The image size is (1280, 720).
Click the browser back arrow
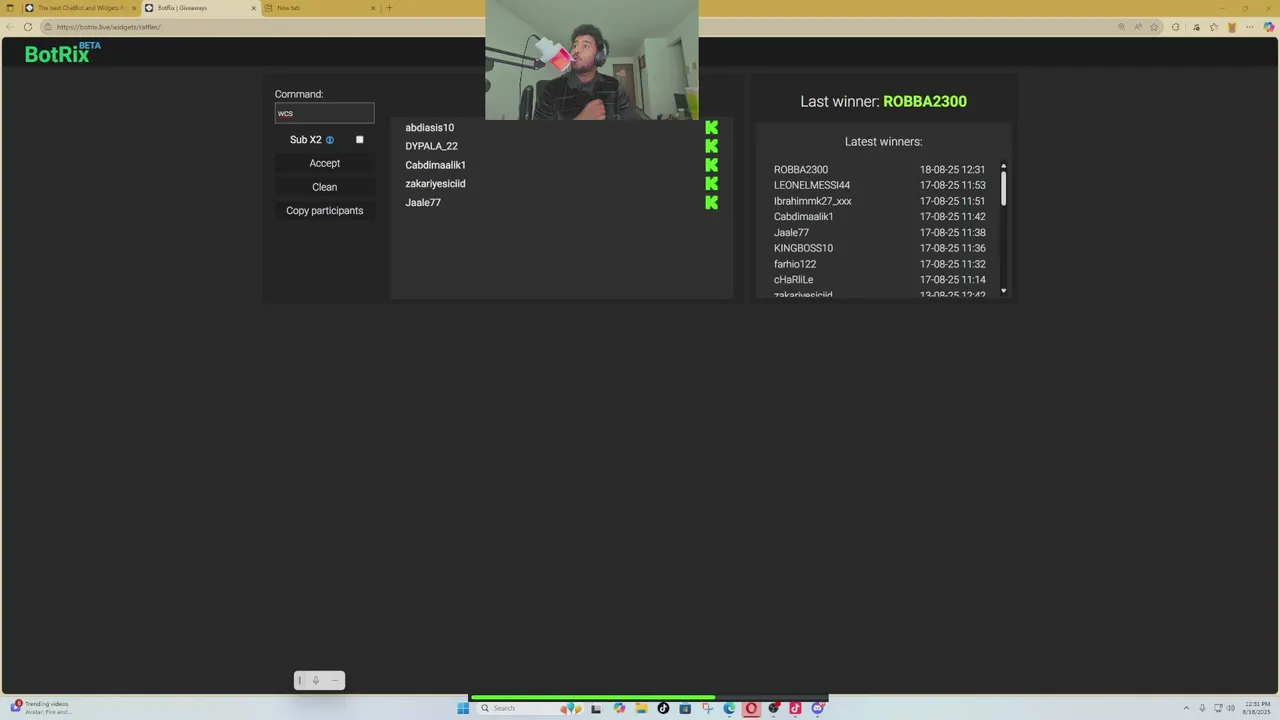coord(10,27)
